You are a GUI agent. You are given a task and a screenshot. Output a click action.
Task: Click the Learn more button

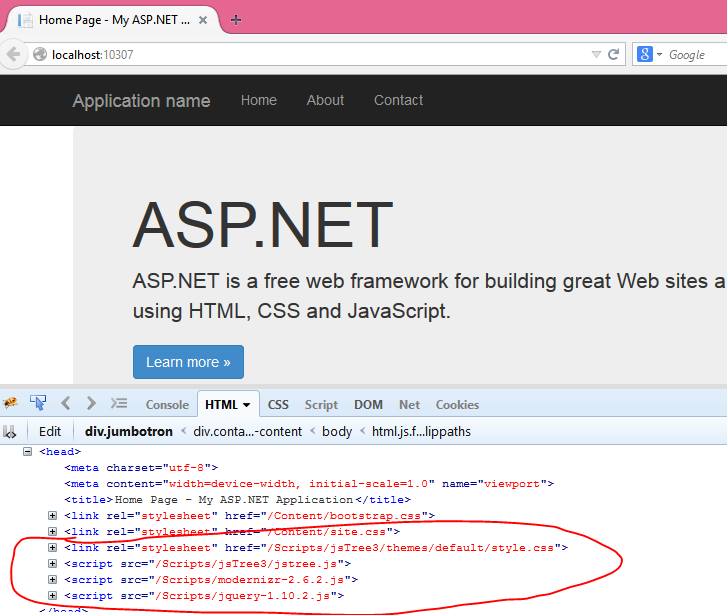click(188, 362)
